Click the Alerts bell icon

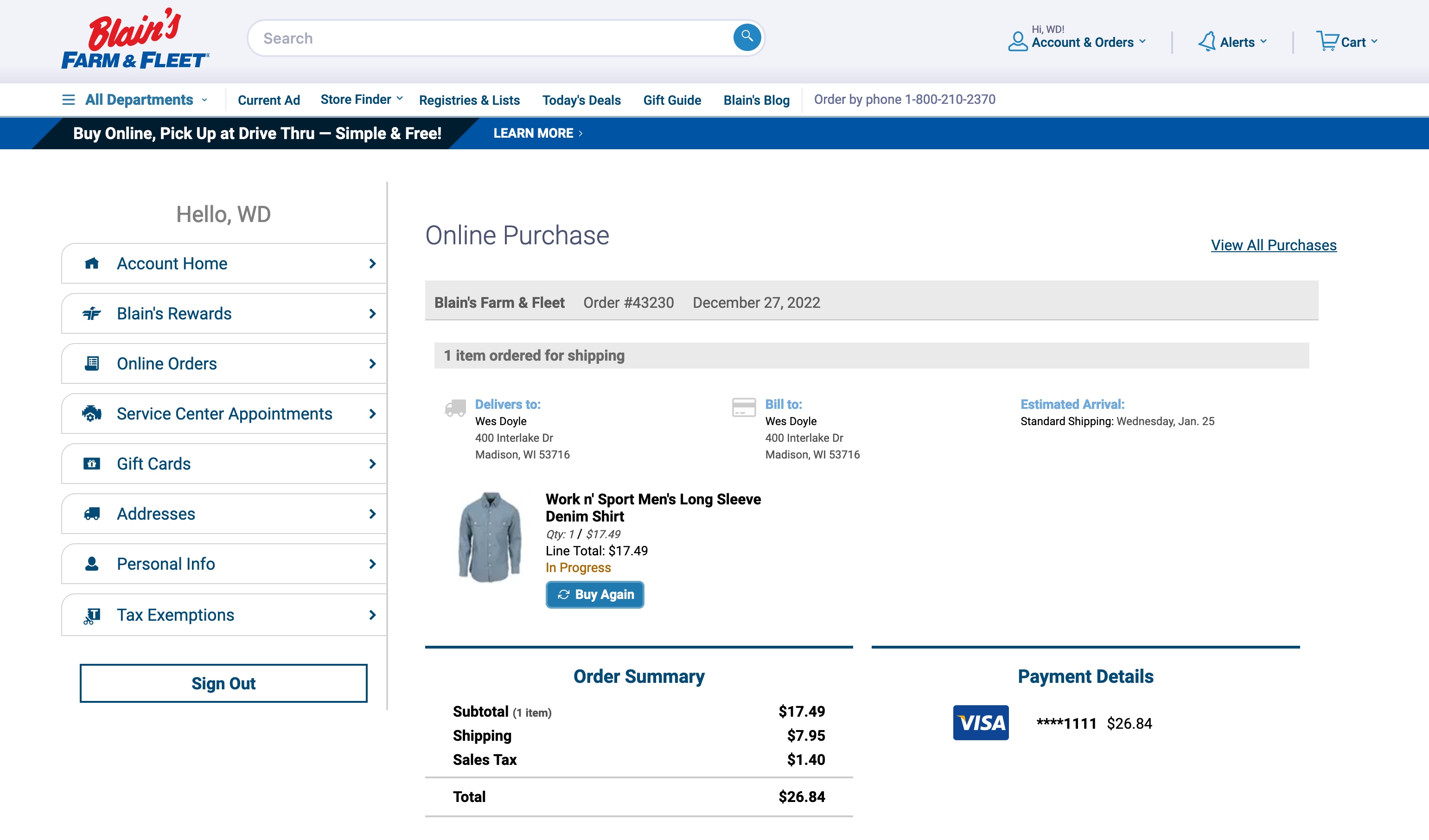coord(1207,41)
